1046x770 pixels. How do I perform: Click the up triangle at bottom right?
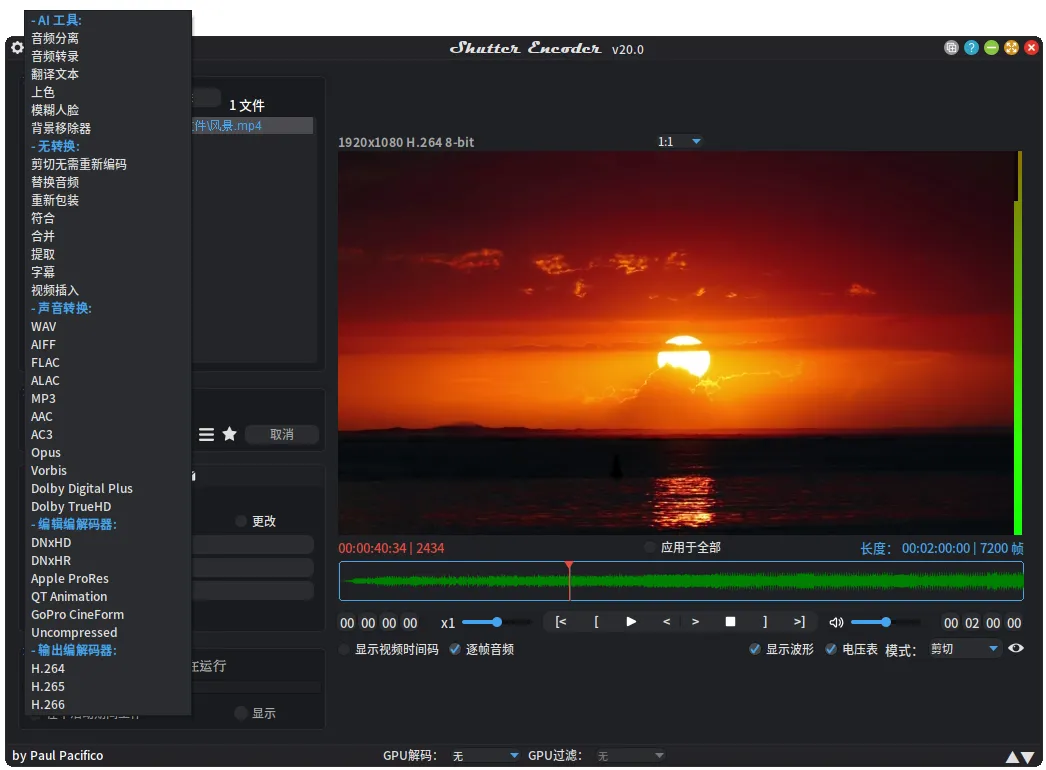pos(1012,757)
